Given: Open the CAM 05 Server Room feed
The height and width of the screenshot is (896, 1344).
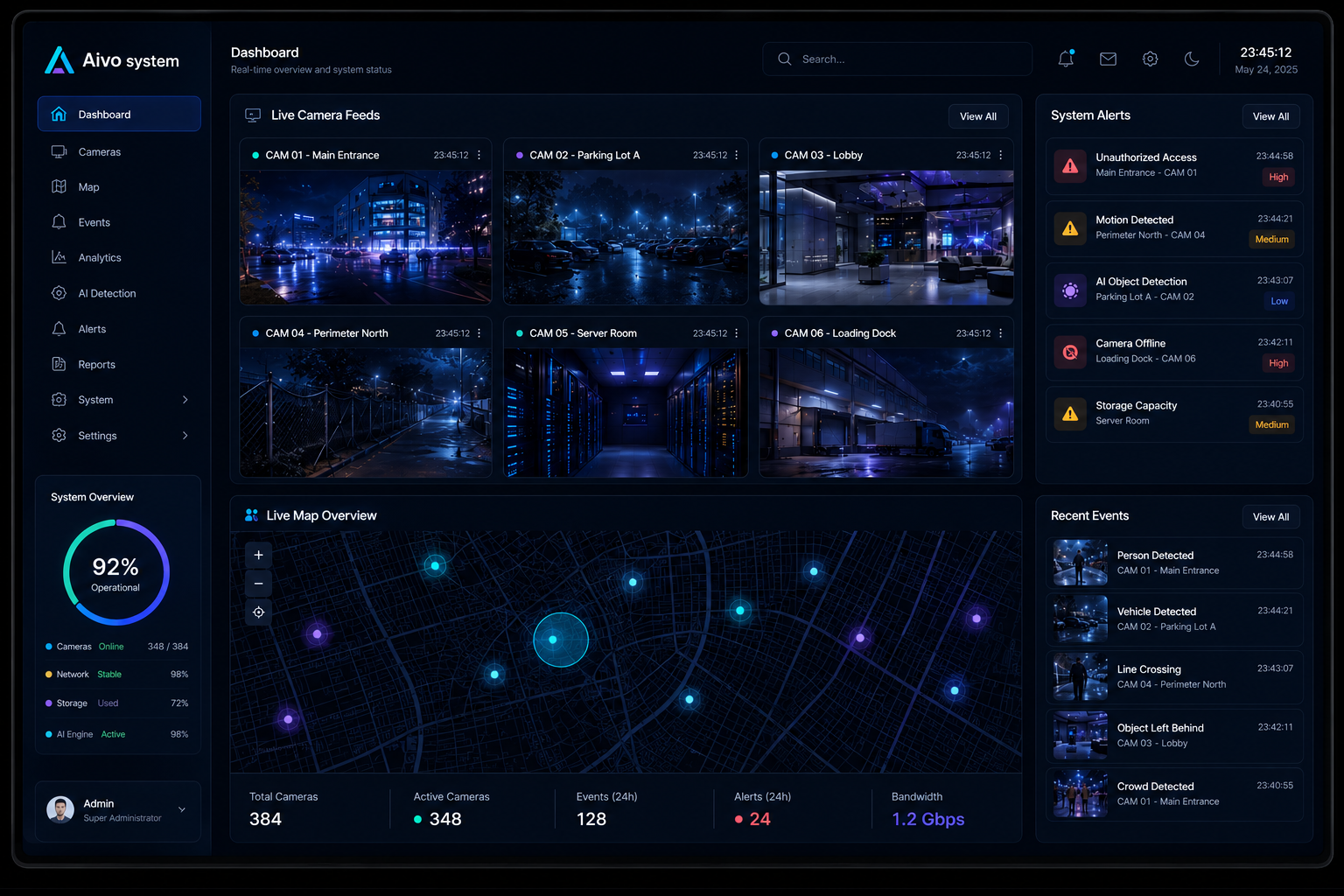Looking at the screenshot, I should click(626, 413).
